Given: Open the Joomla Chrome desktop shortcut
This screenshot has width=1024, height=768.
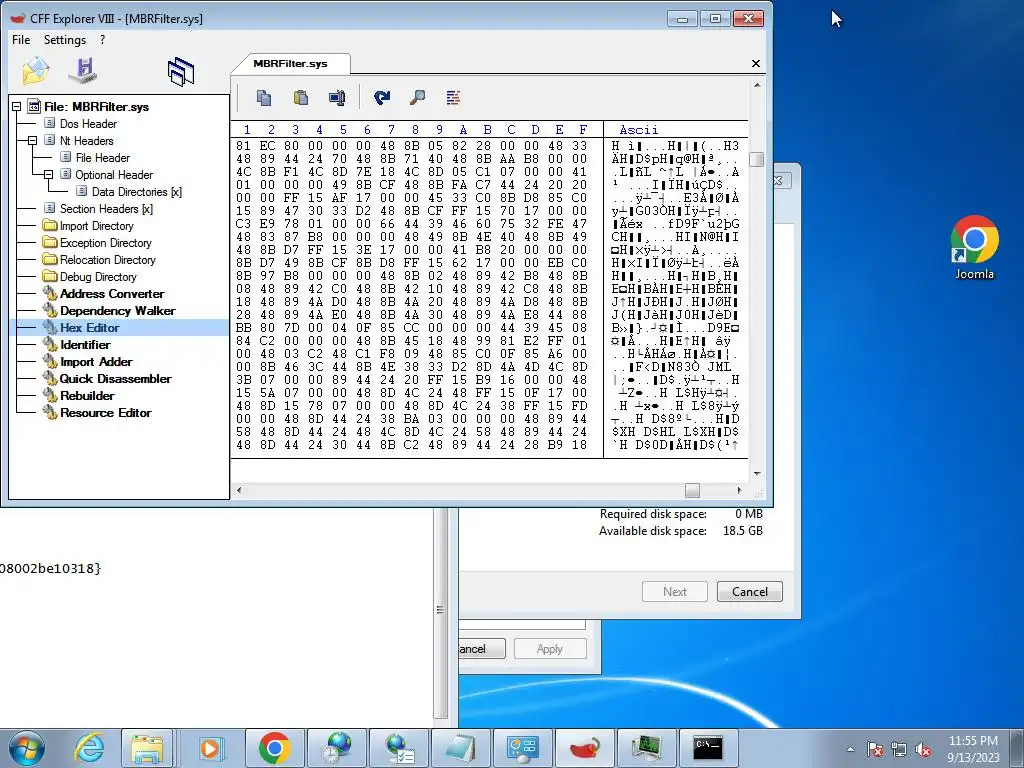Looking at the screenshot, I should click(974, 248).
